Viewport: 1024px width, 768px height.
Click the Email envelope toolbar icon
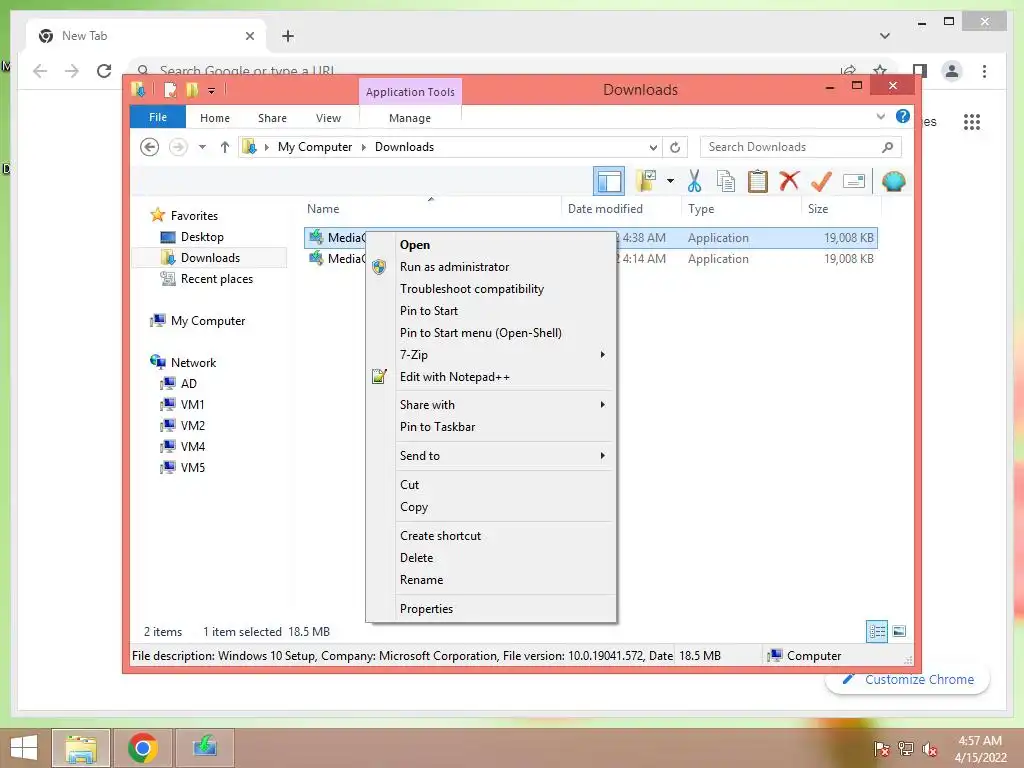[x=854, y=181]
